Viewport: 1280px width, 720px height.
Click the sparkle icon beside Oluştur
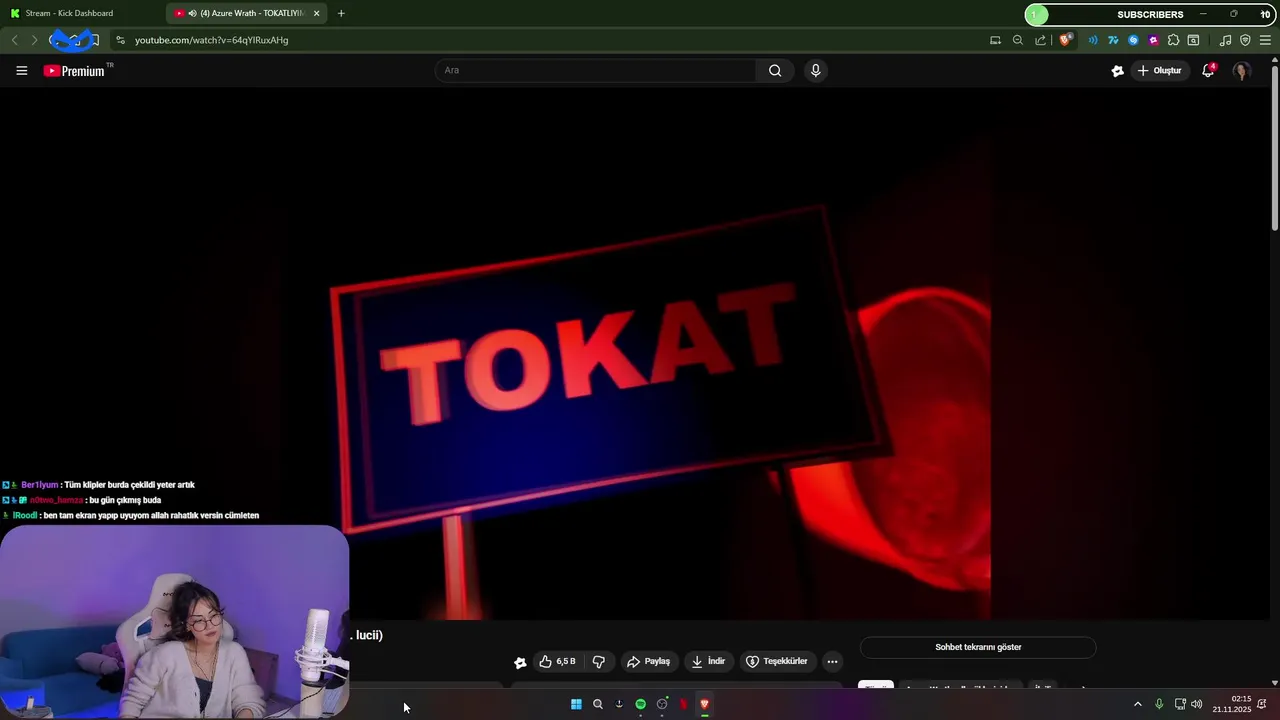point(1118,70)
